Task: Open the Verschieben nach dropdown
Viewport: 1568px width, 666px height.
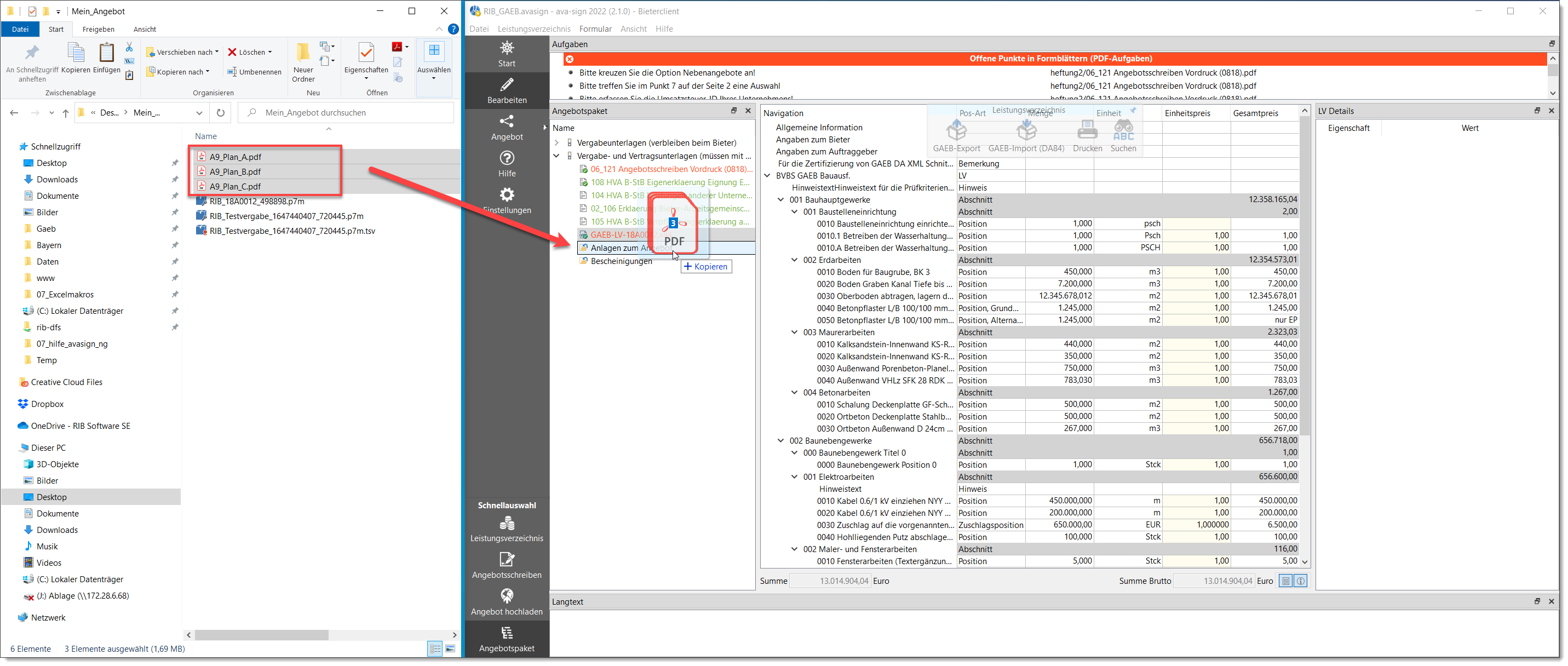Action: (x=182, y=51)
